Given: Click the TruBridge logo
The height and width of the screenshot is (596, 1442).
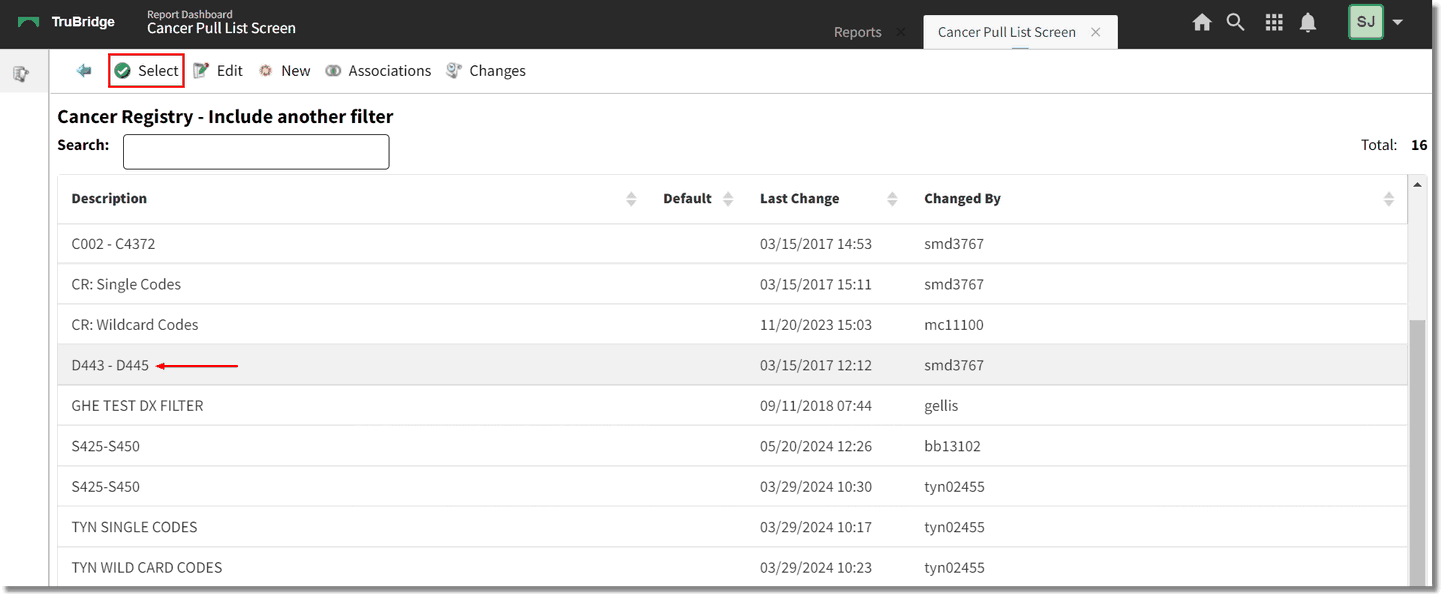Looking at the screenshot, I should [66, 22].
